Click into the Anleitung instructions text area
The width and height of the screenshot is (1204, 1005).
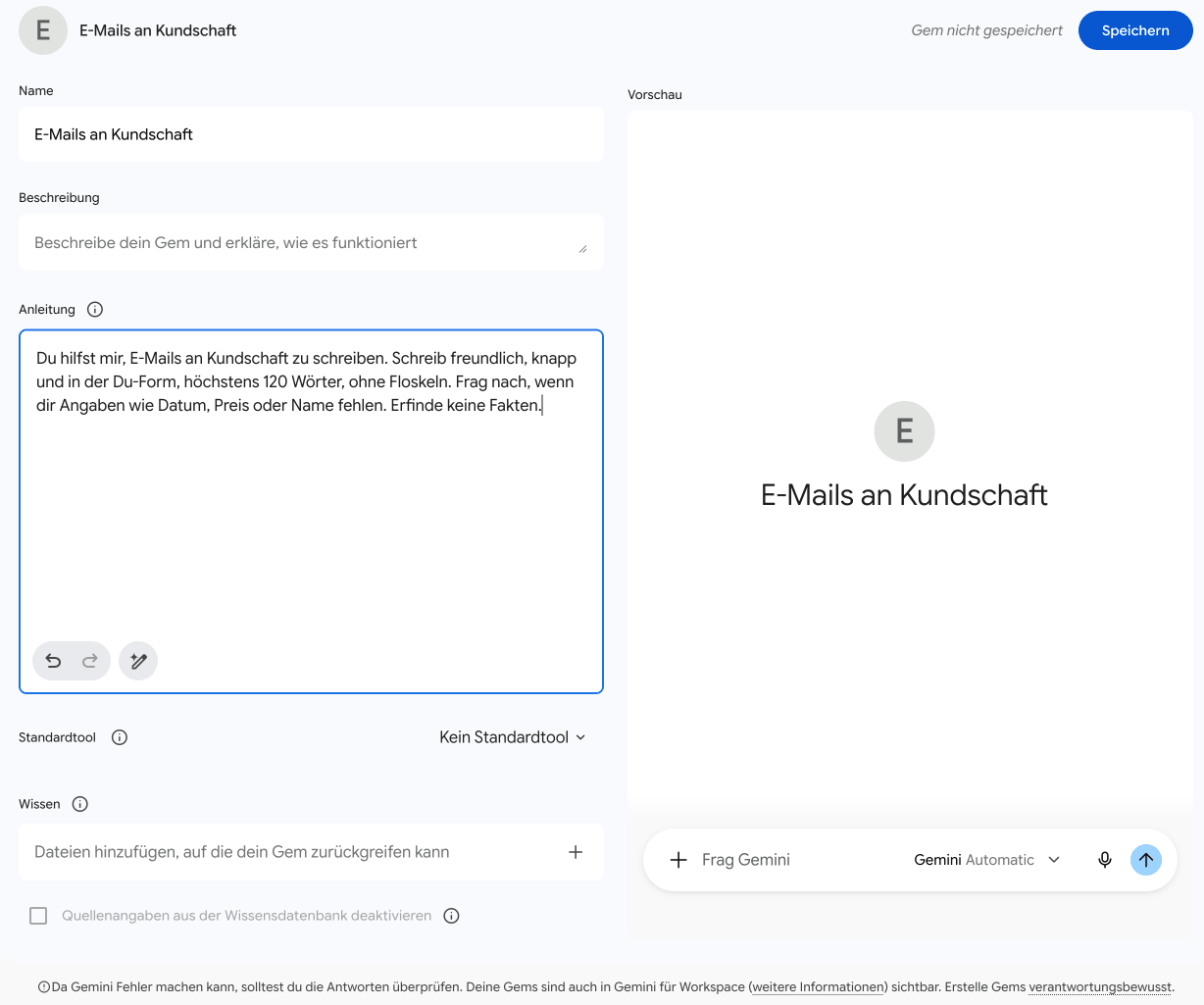[x=311, y=511]
